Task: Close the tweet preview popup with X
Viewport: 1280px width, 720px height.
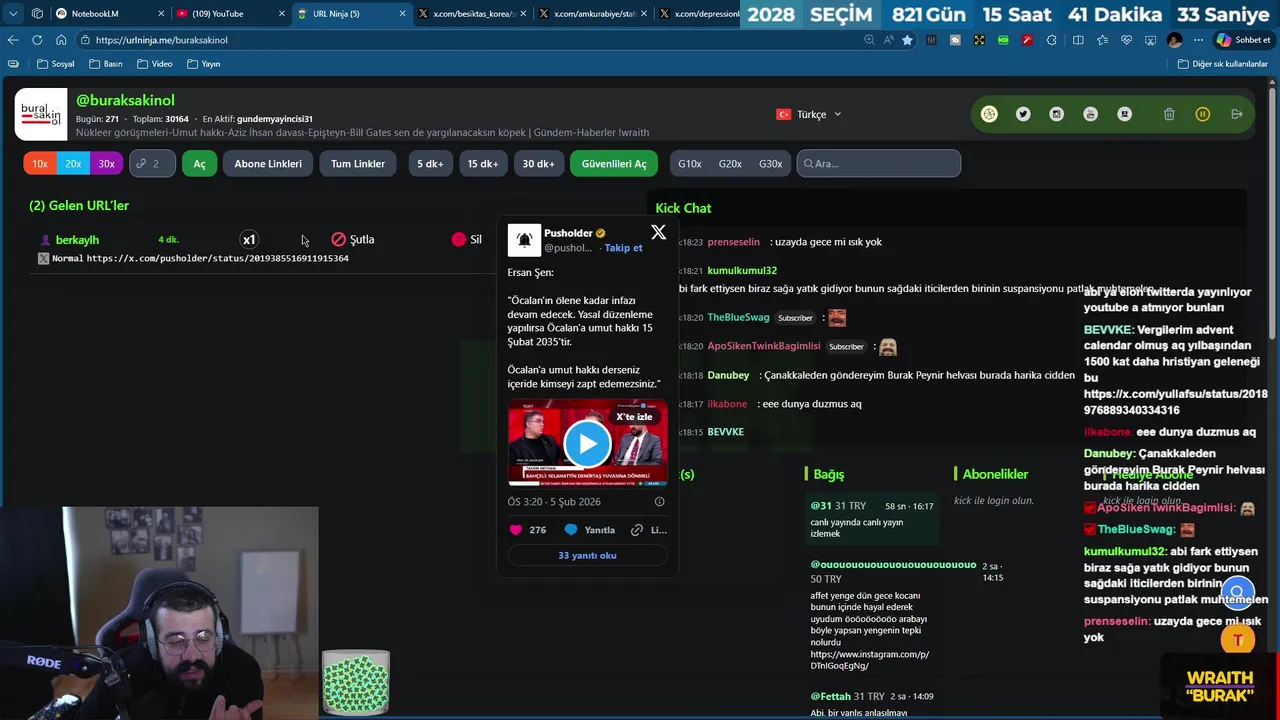Action: (658, 232)
